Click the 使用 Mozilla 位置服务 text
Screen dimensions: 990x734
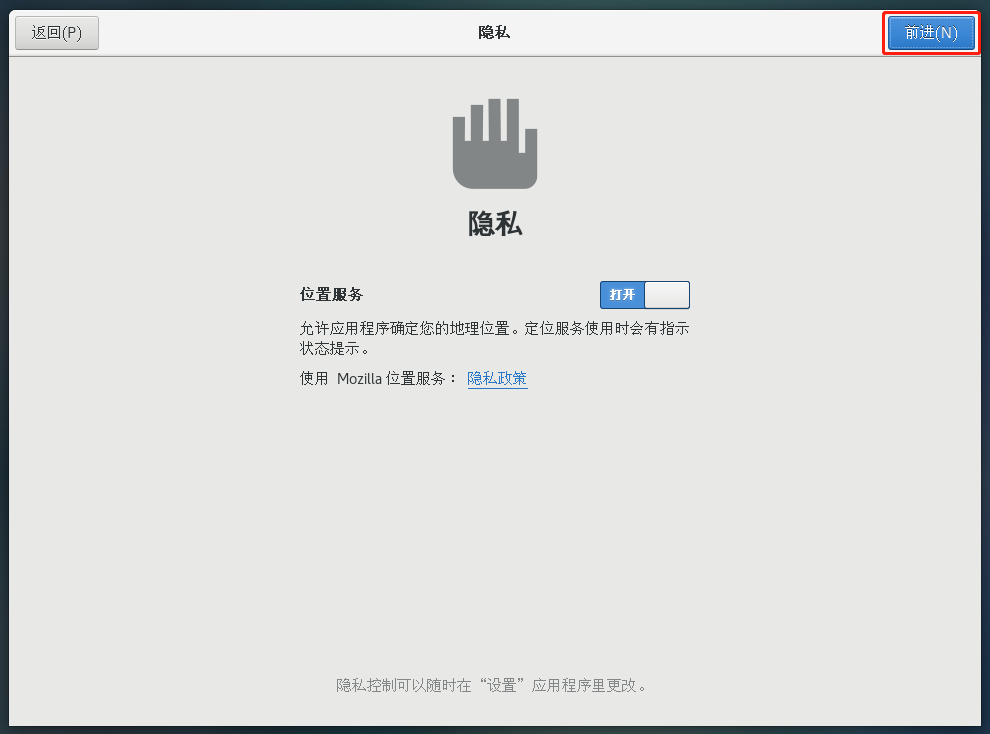click(x=378, y=379)
